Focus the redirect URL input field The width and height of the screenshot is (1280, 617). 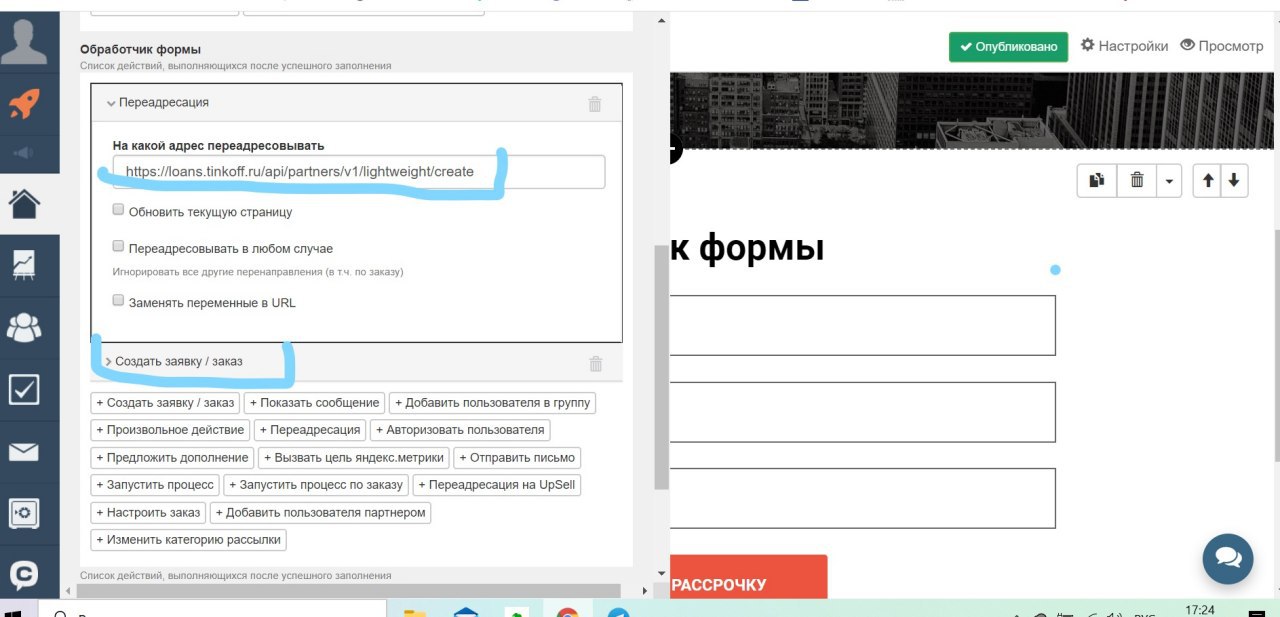click(x=359, y=171)
